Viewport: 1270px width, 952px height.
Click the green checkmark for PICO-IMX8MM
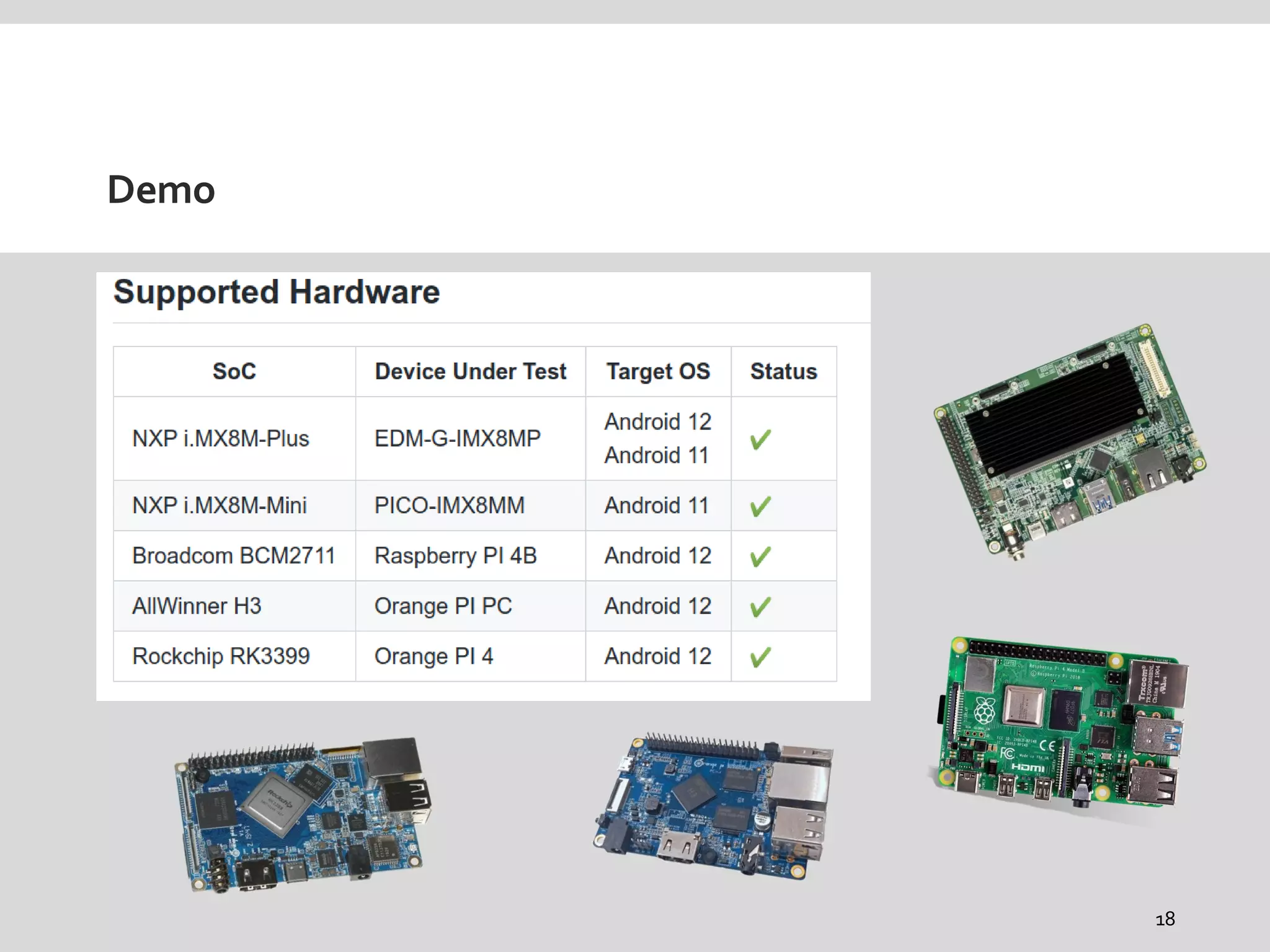(760, 506)
